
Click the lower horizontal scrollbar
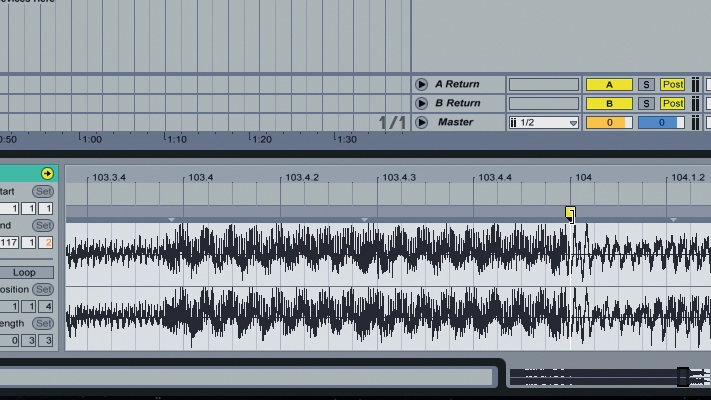click(246, 377)
